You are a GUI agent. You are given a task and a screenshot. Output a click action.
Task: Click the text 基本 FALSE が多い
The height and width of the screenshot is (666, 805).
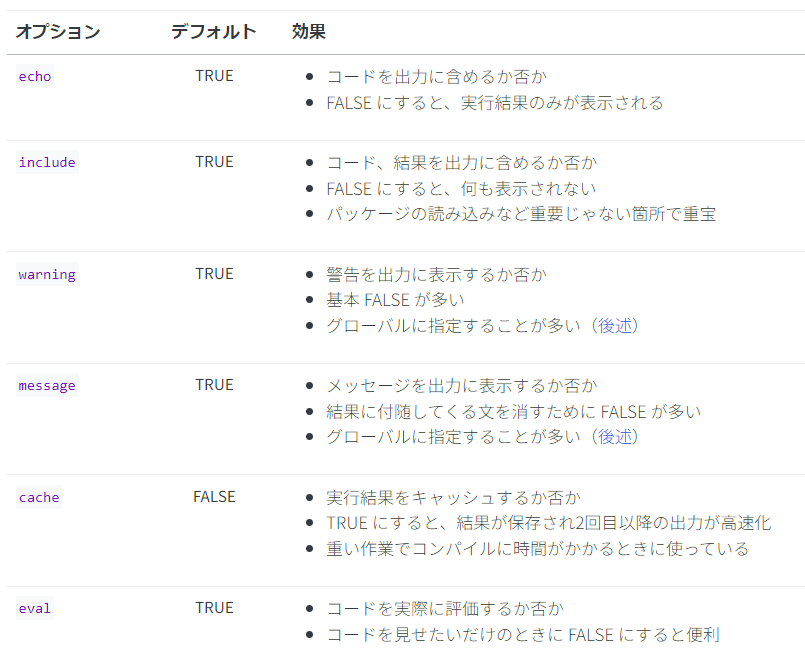(x=395, y=300)
